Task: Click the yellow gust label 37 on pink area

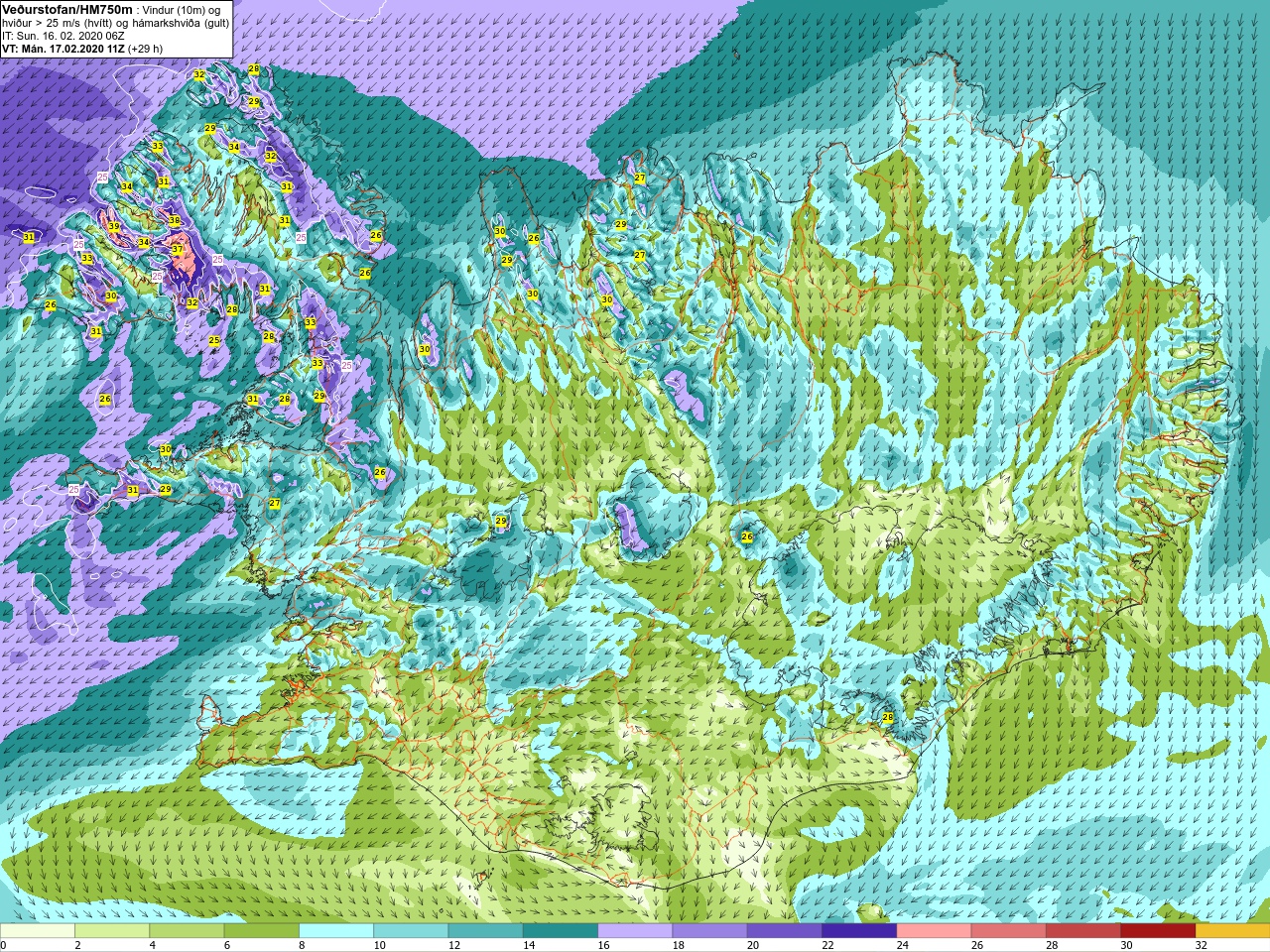Action: tap(178, 250)
